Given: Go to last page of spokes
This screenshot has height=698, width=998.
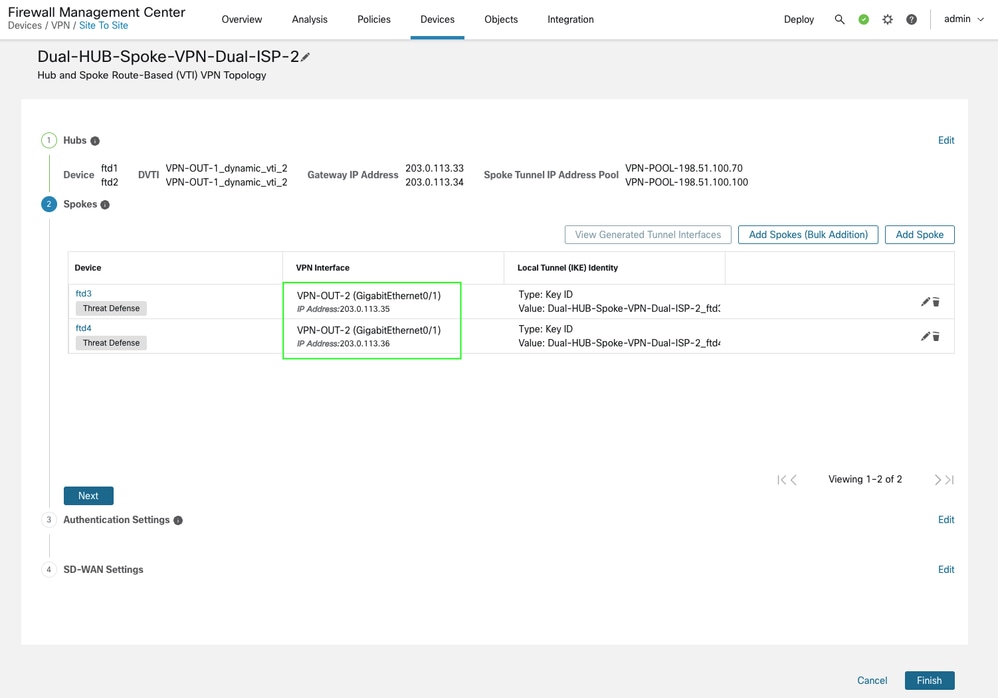Looking at the screenshot, I should (x=949, y=480).
